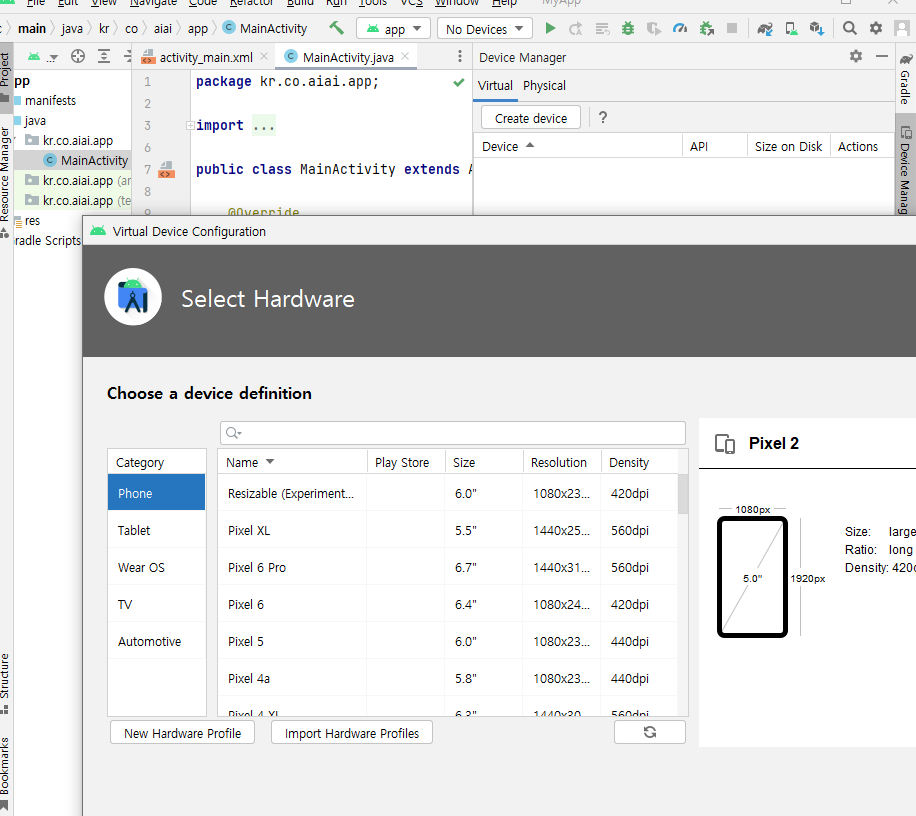
Task: Click the related XML file gutter icon at line 7
Action: 166,170
